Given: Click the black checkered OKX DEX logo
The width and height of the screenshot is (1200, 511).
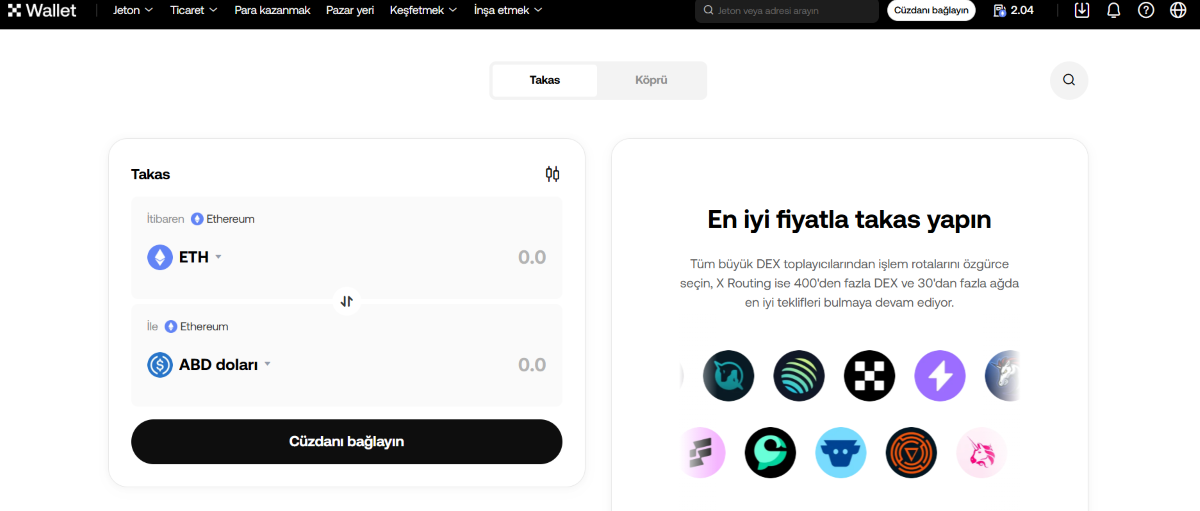Looking at the screenshot, I should pos(869,376).
